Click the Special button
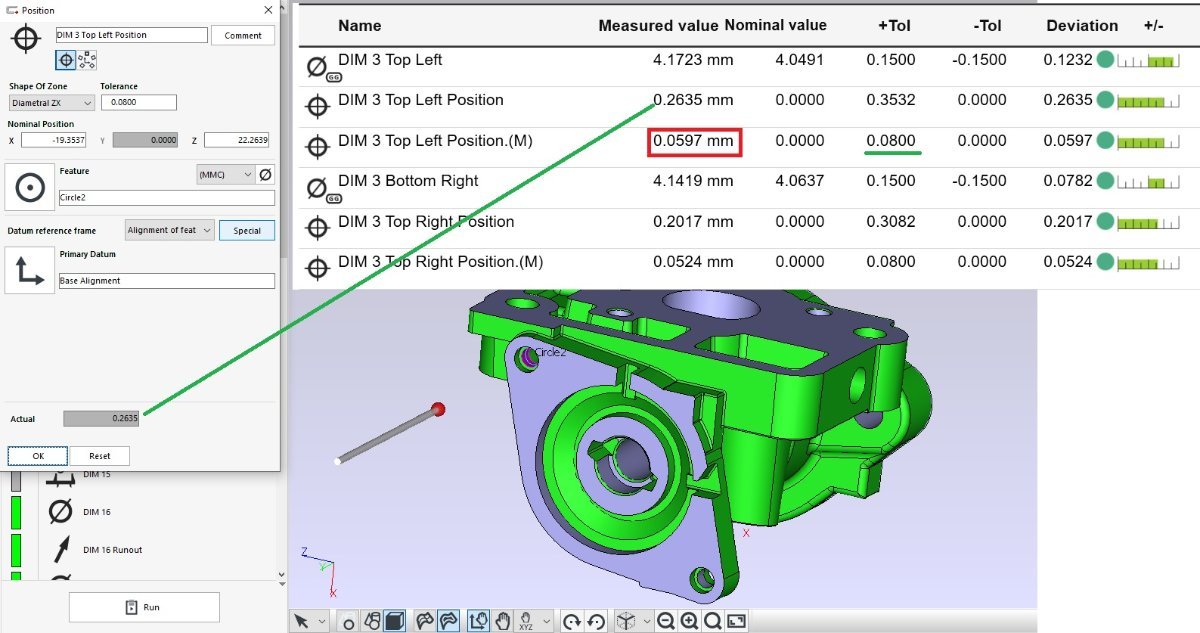 coord(247,230)
